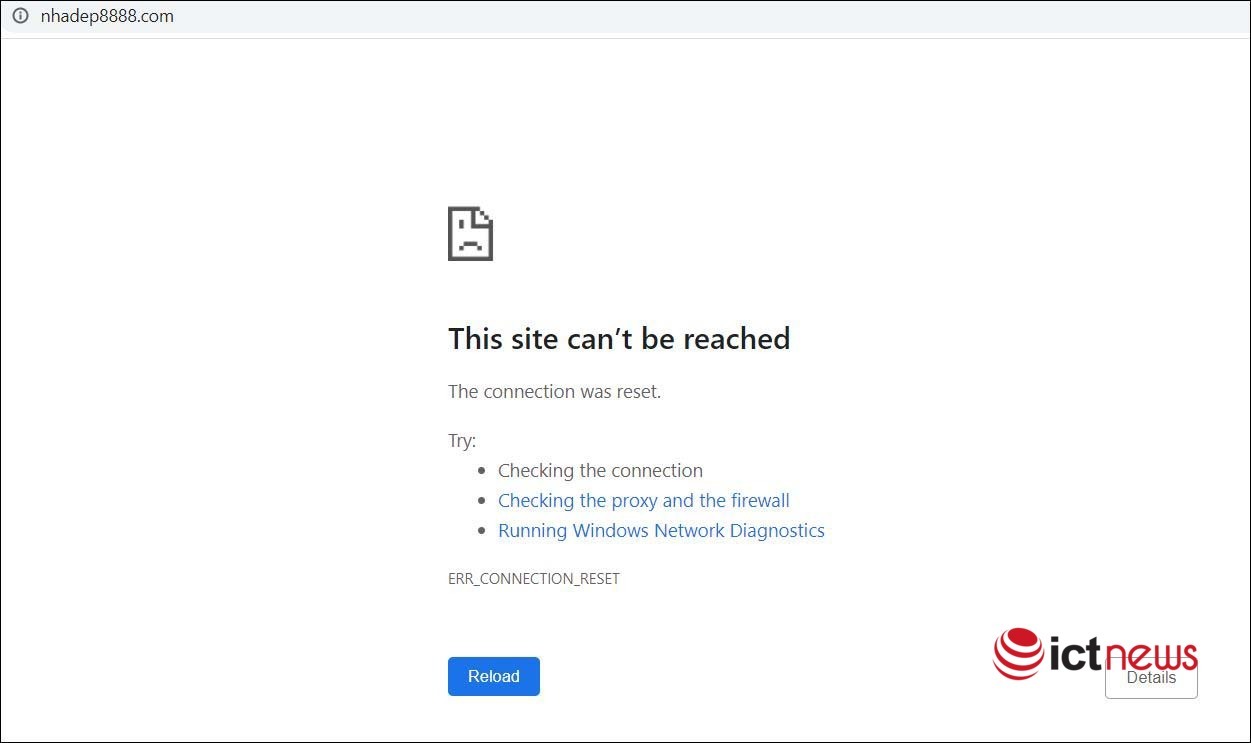Click the folded corner of the sad page icon

(485, 215)
